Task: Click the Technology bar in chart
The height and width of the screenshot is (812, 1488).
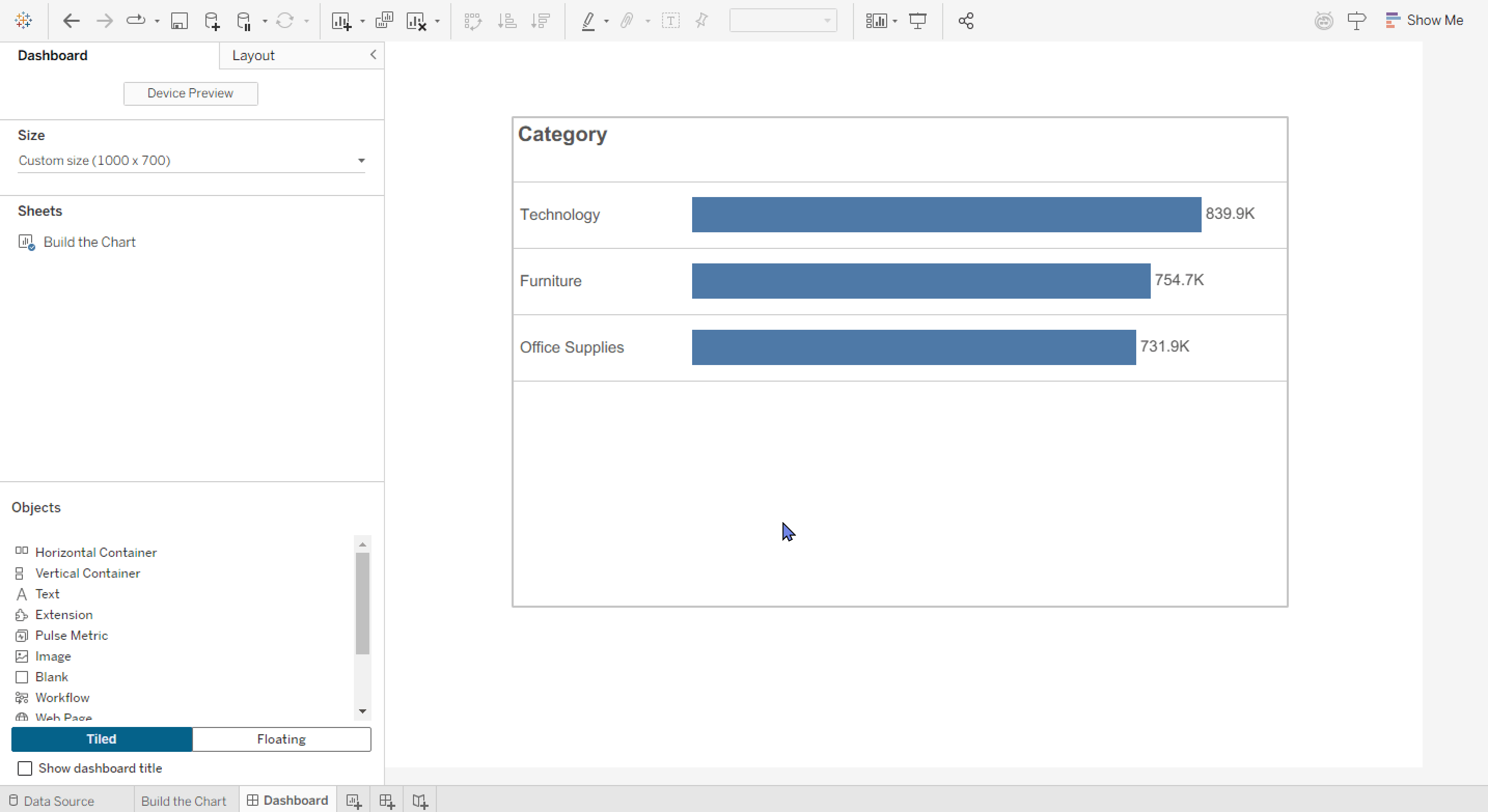Action: pyautogui.click(x=946, y=215)
